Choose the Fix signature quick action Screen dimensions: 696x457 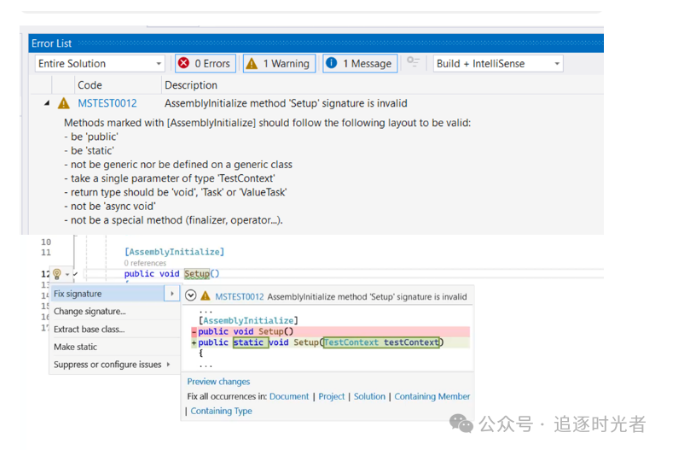pos(108,294)
